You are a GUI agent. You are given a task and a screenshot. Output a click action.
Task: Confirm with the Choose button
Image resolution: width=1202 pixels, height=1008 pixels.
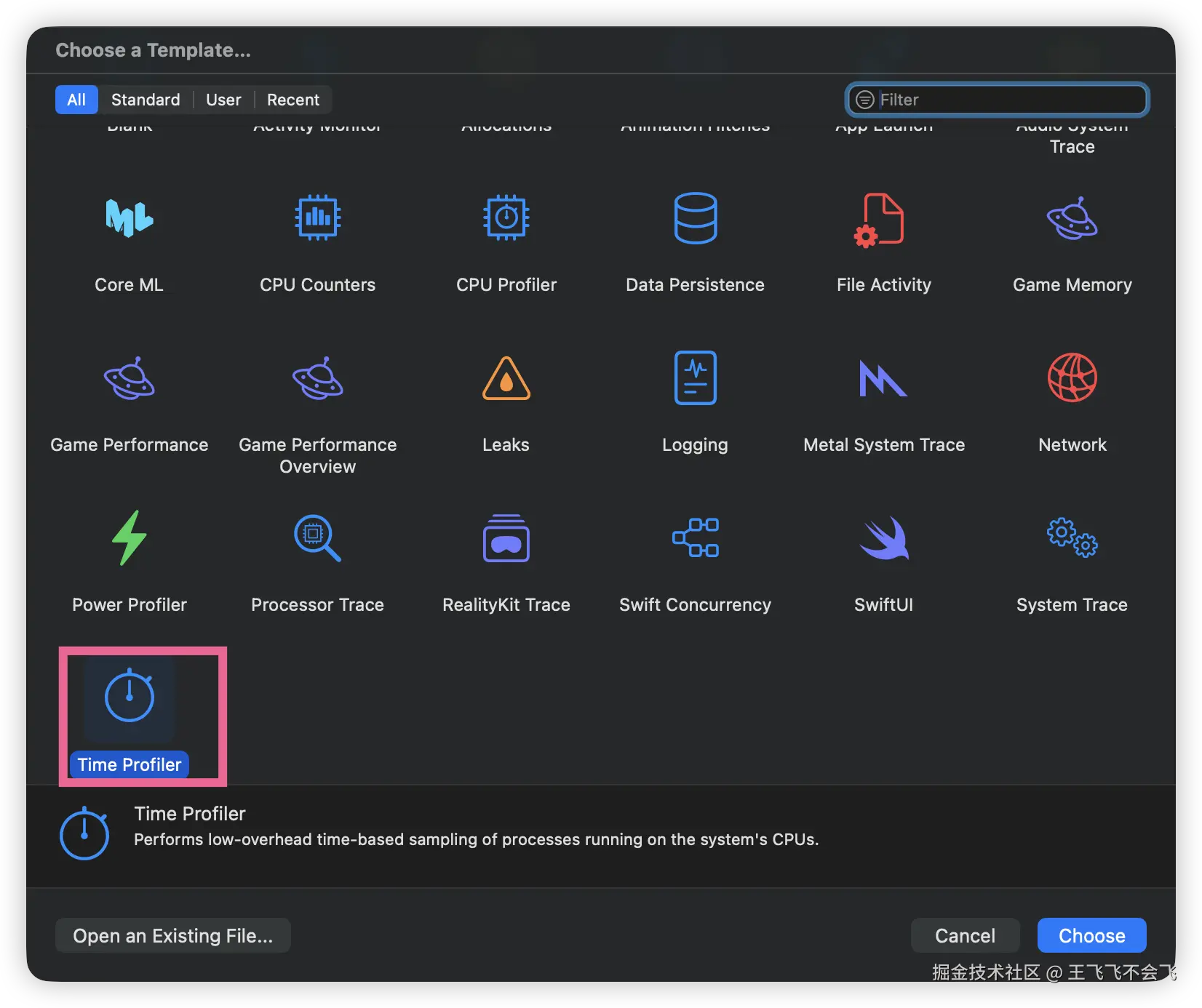[1091, 935]
